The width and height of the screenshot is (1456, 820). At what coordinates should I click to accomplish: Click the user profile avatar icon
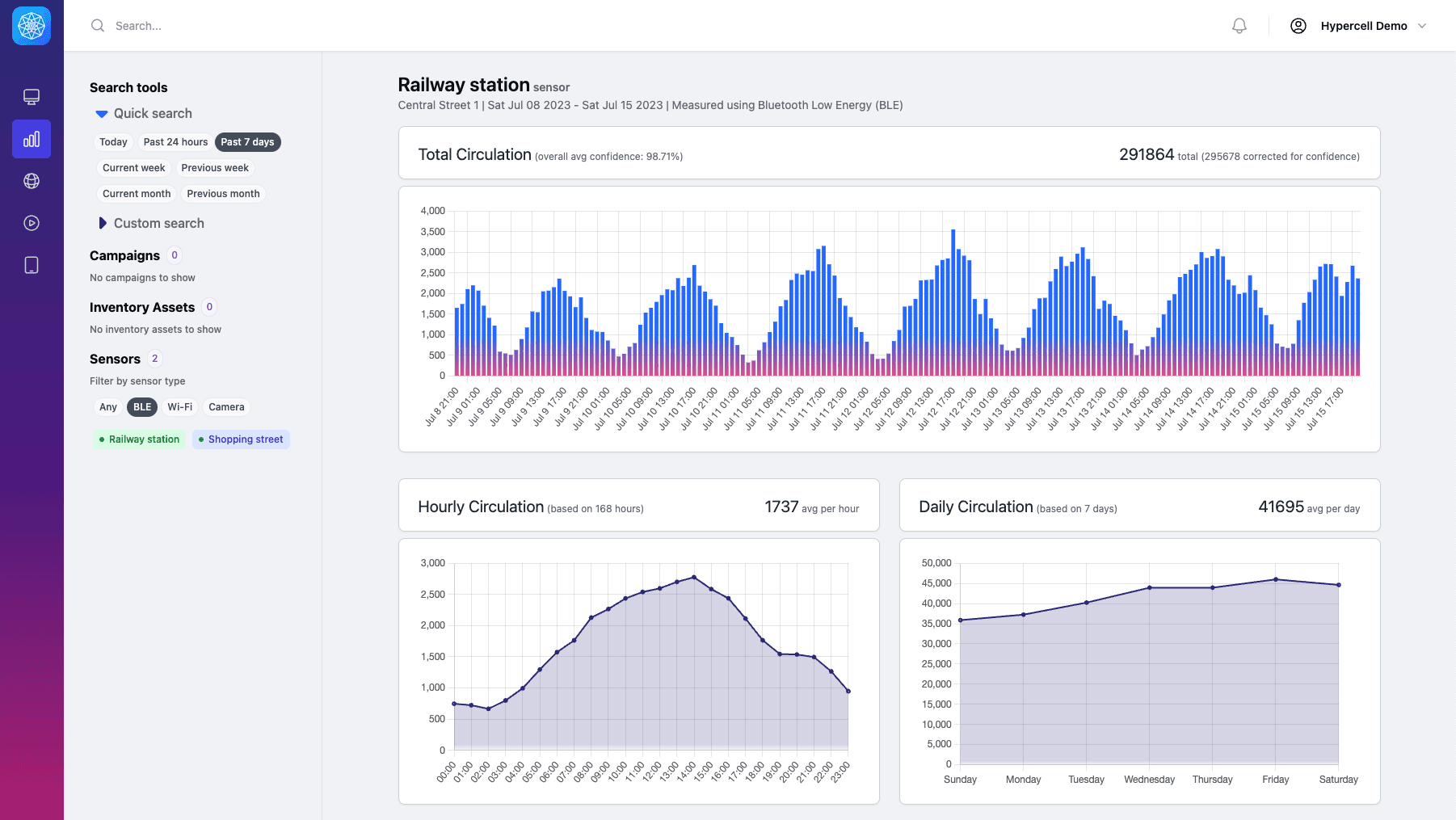[x=1298, y=26]
